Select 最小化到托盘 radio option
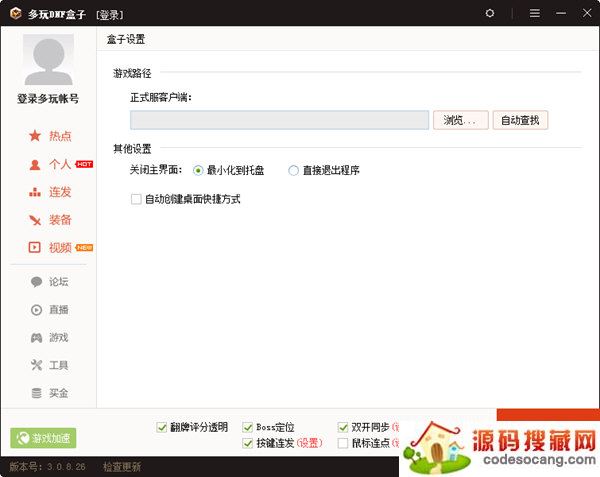This screenshot has width=600, height=477. pyautogui.click(x=198, y=170)
